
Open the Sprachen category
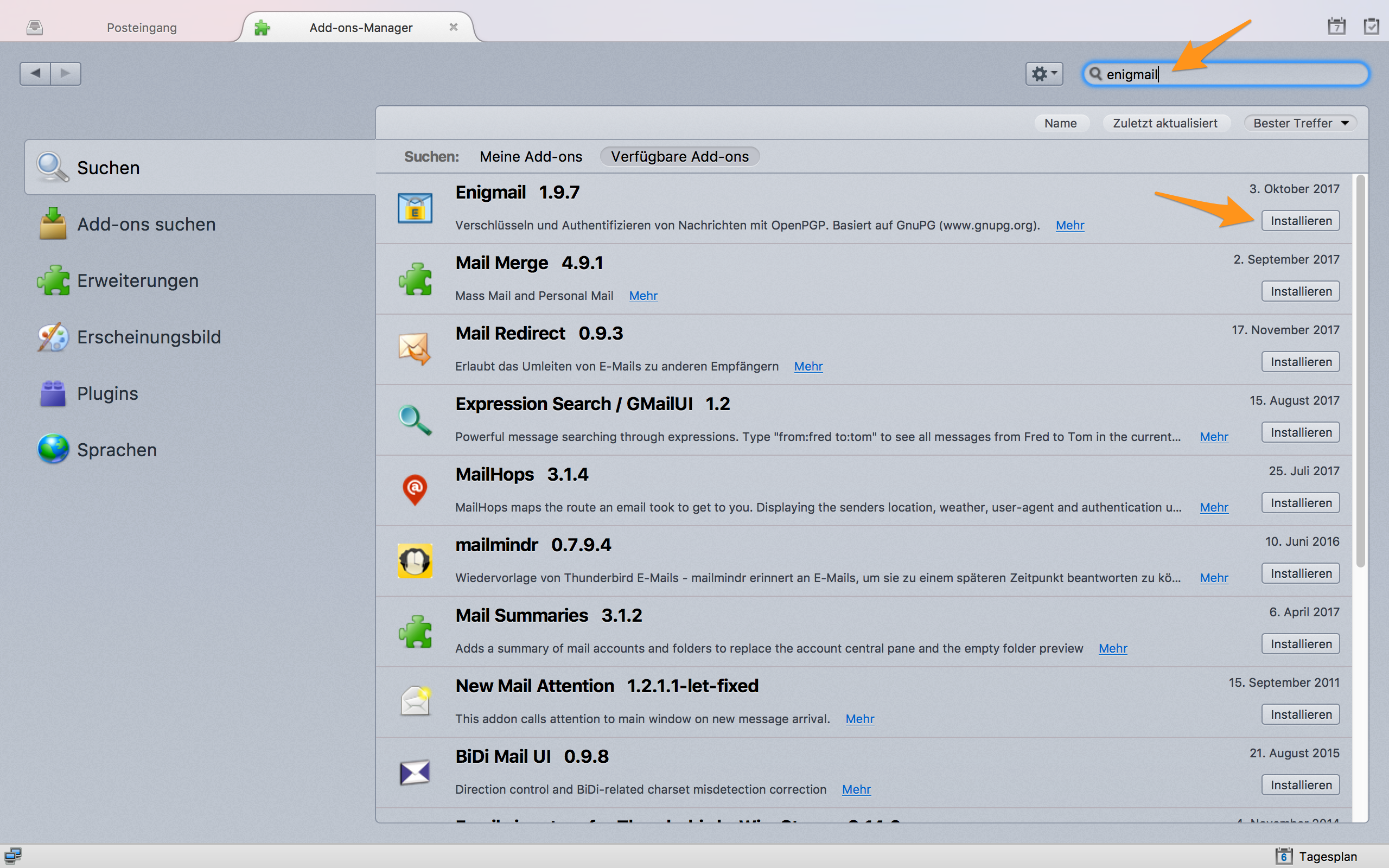click(200, 450)
